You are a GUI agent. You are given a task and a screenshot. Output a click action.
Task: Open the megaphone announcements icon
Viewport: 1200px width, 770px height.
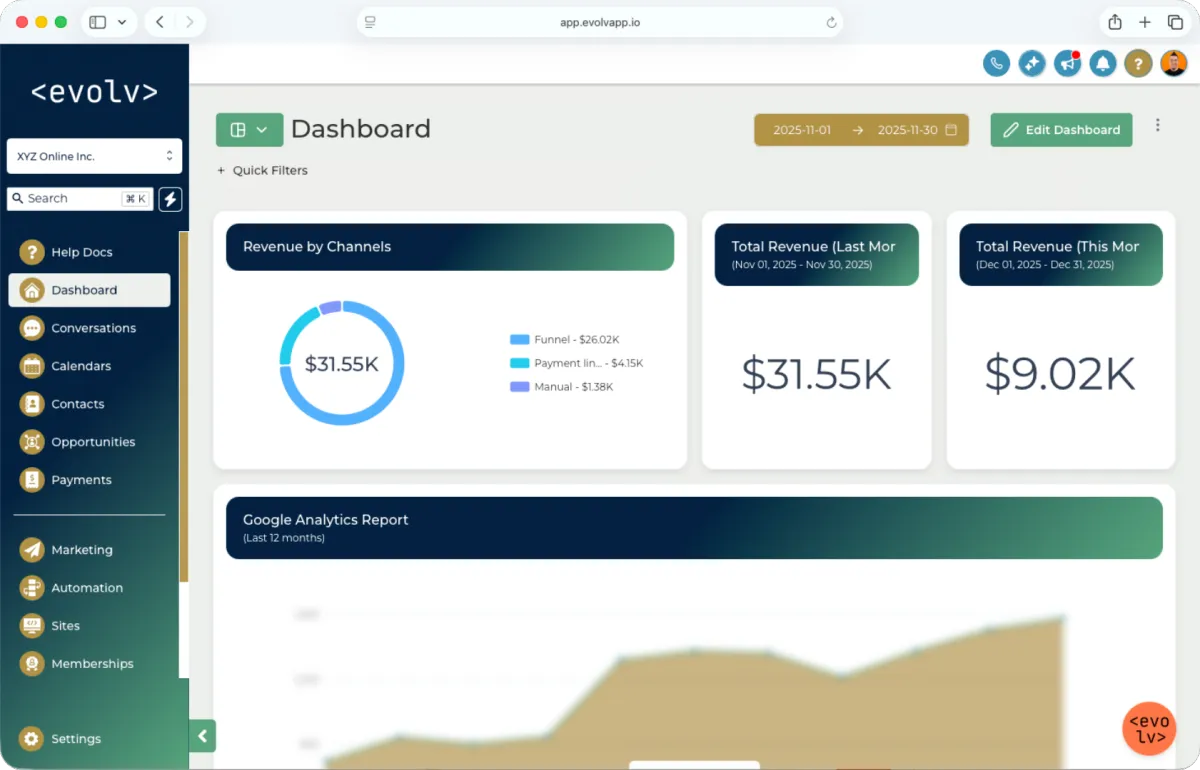[x=1067, y=64]
